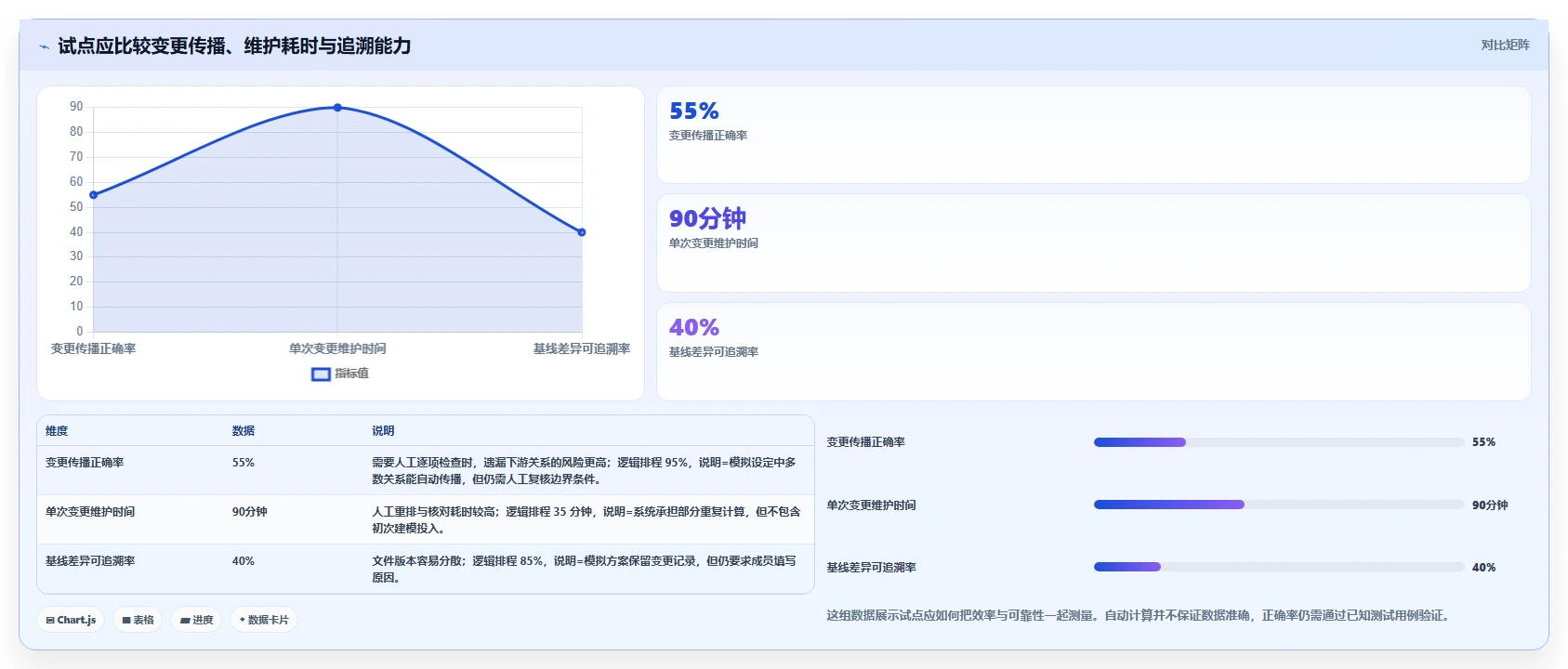This screenshot has width=1568, height=669.
Task: Click progress label 基线差异可追溯率
Action: pyautogui.click(x=872, y=568)
